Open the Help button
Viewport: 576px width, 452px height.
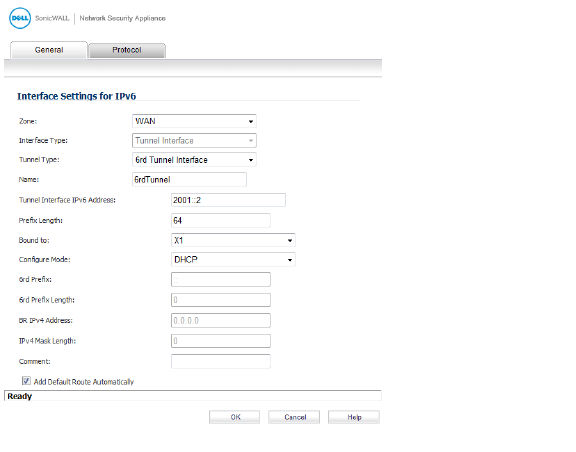click(354, 417)
